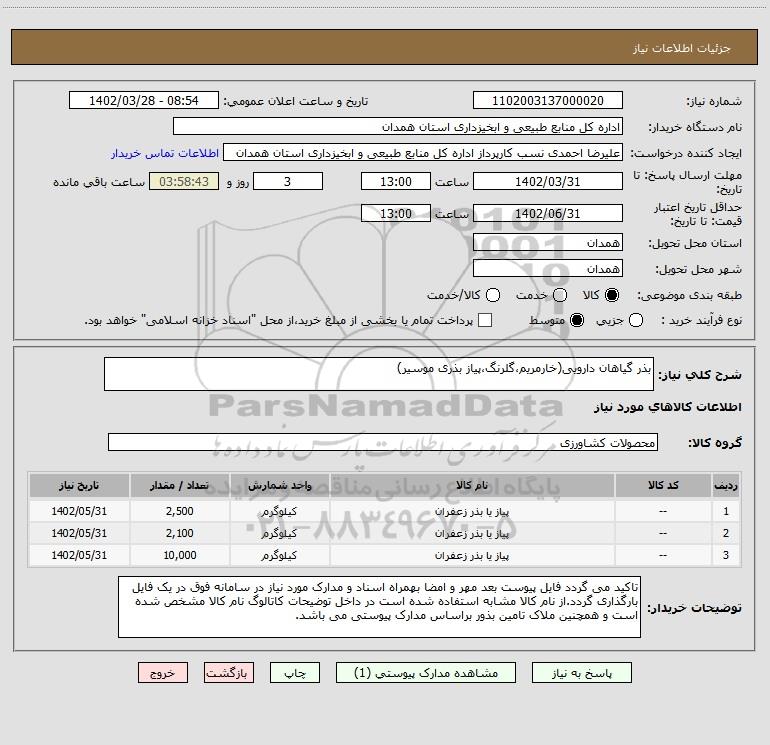Image resolution: width=770 pixels, height=745 pixels.
Task: Click quantity 2,100 in row 2
Action: coord(179,533)
